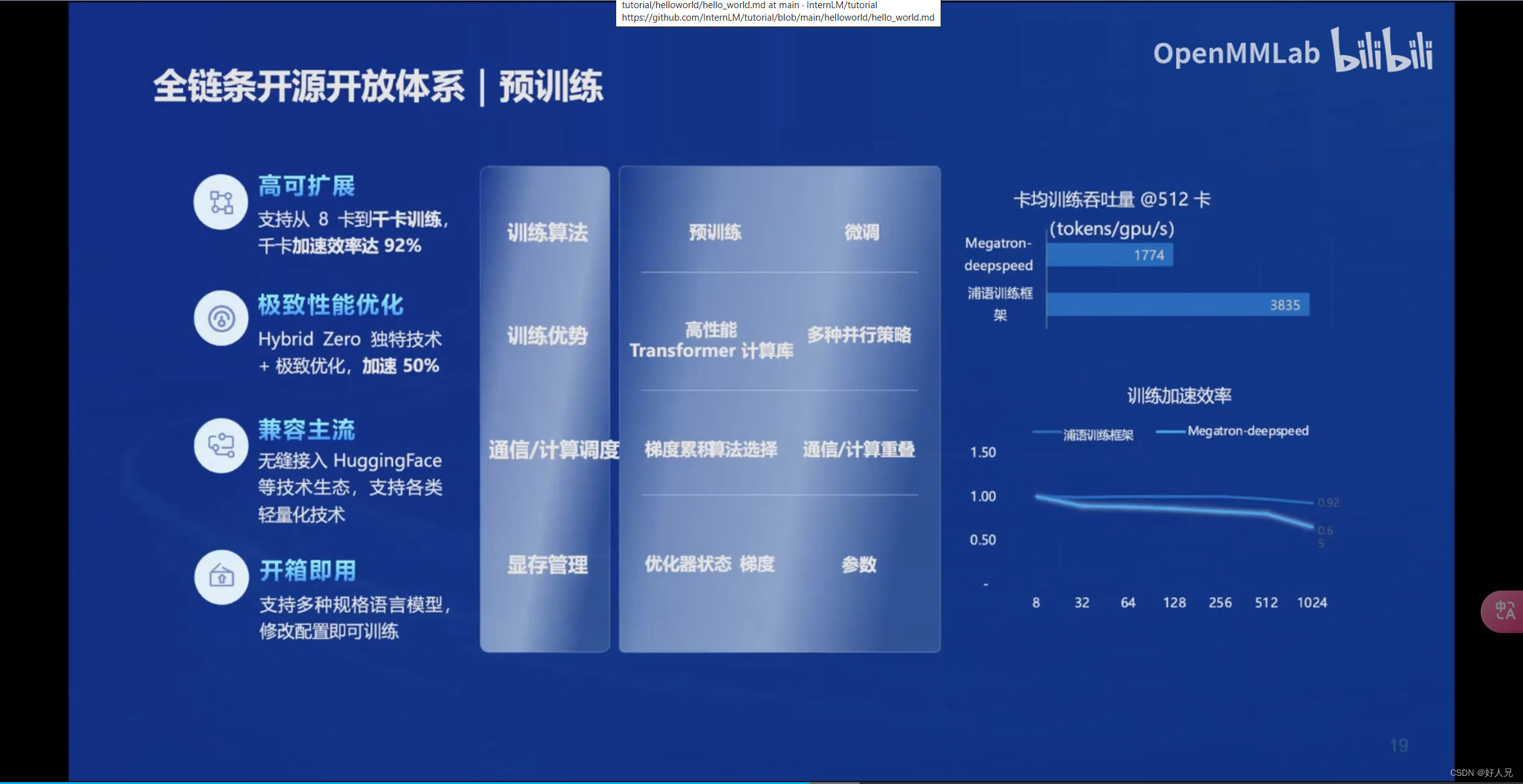Screen dimensions: 1523x784
Task: Click the 无缝接入 HuggingFace text
Action: pos(350,461)
